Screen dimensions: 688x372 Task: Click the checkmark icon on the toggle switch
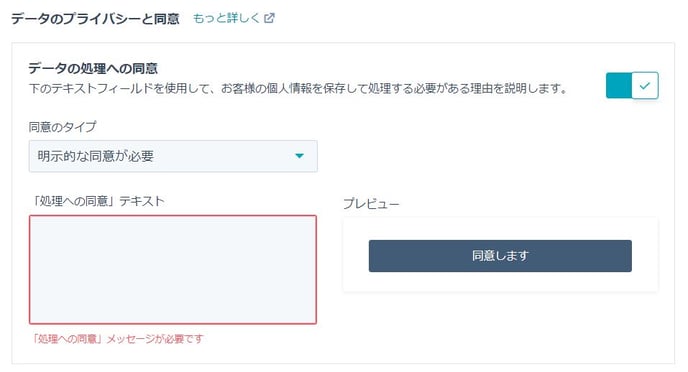pos(645,86)
